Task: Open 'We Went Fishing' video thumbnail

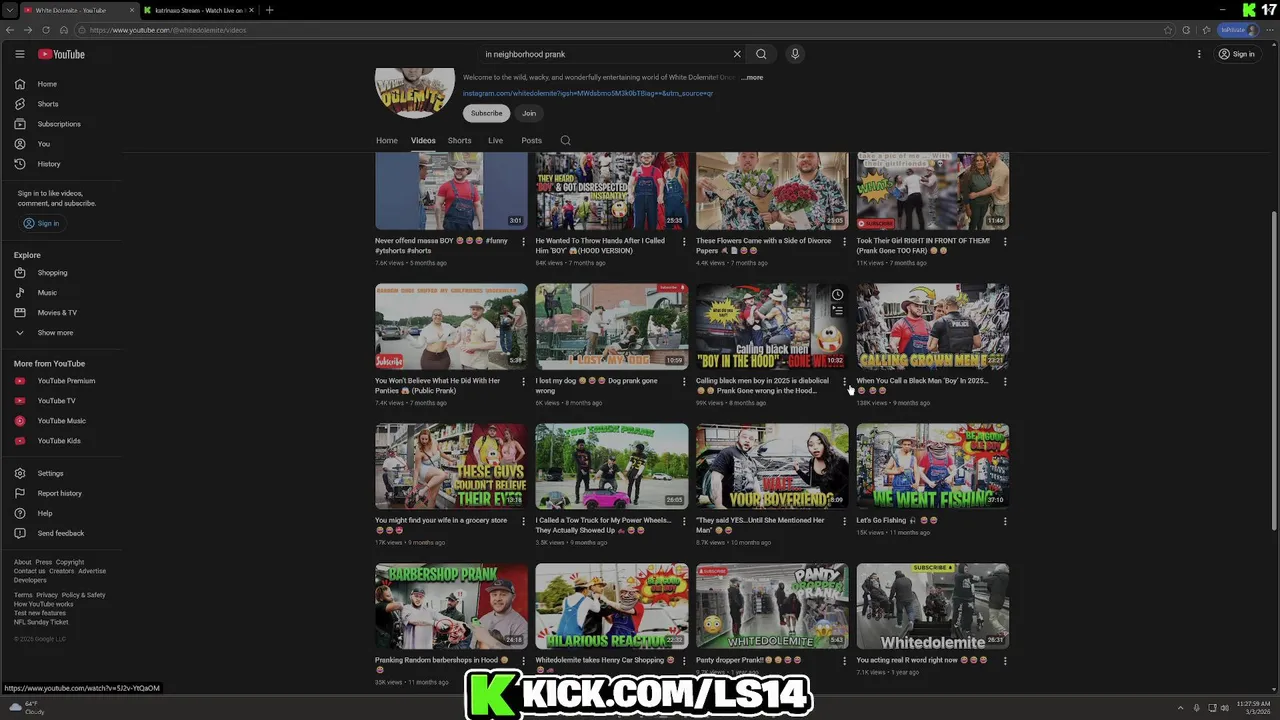Action: pos(932,466)
